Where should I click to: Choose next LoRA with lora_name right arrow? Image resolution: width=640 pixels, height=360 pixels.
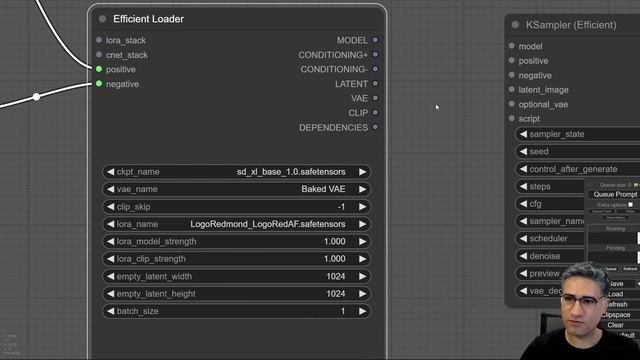362,224
